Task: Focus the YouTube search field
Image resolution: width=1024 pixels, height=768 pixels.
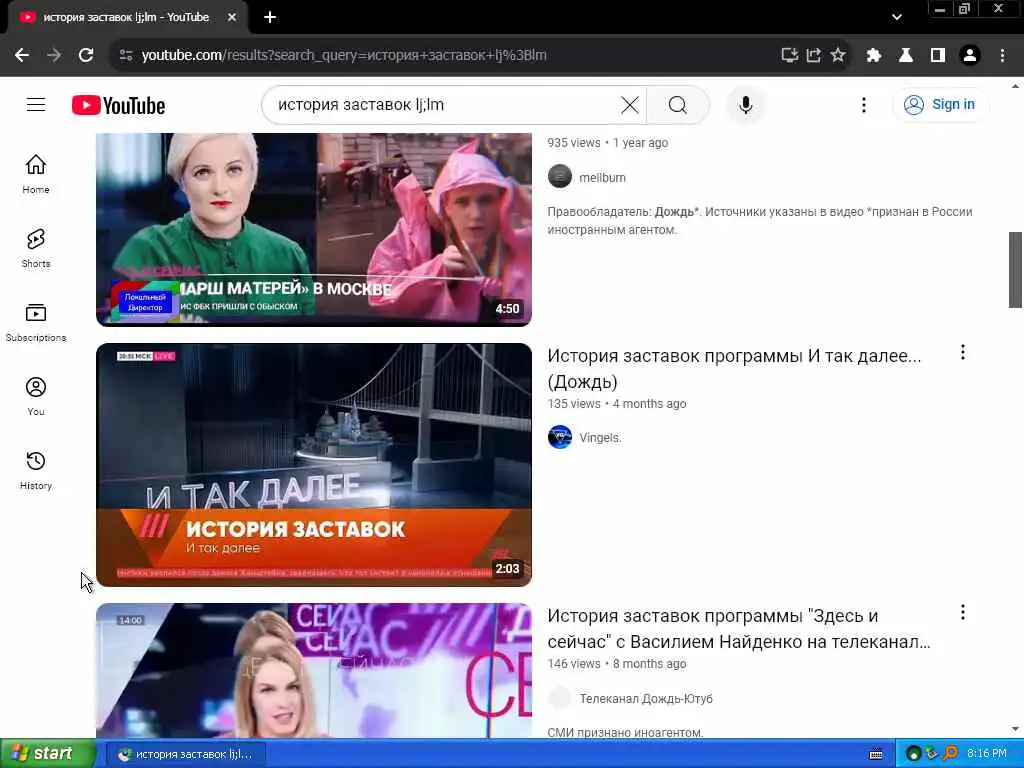Action: click(x=444, y=104)
